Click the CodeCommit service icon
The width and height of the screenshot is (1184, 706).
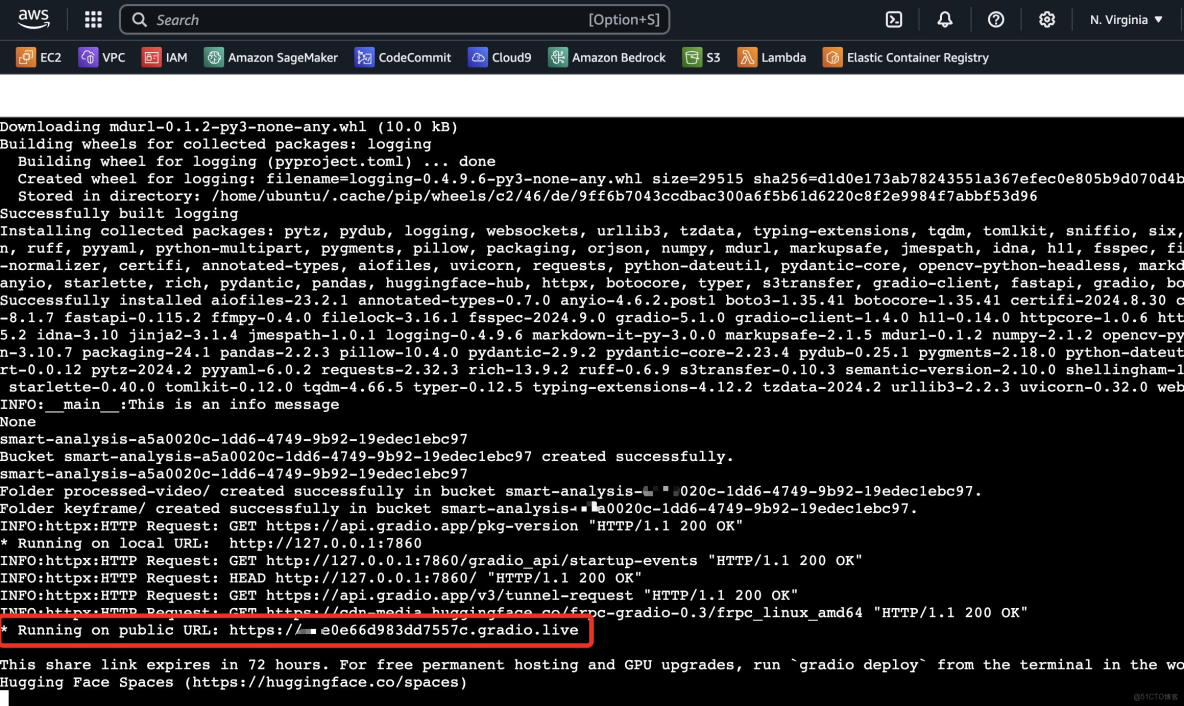pos(364,57)
